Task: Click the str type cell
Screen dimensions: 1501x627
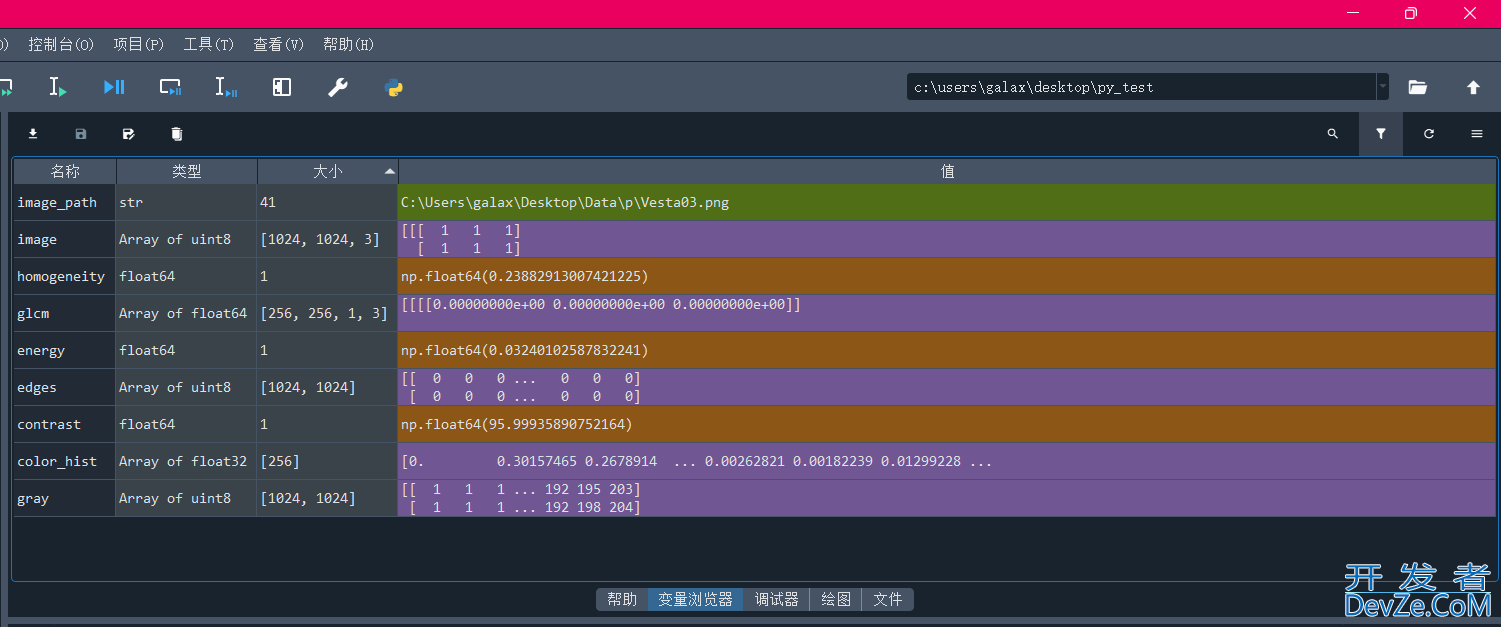Action: coord(187,202)
